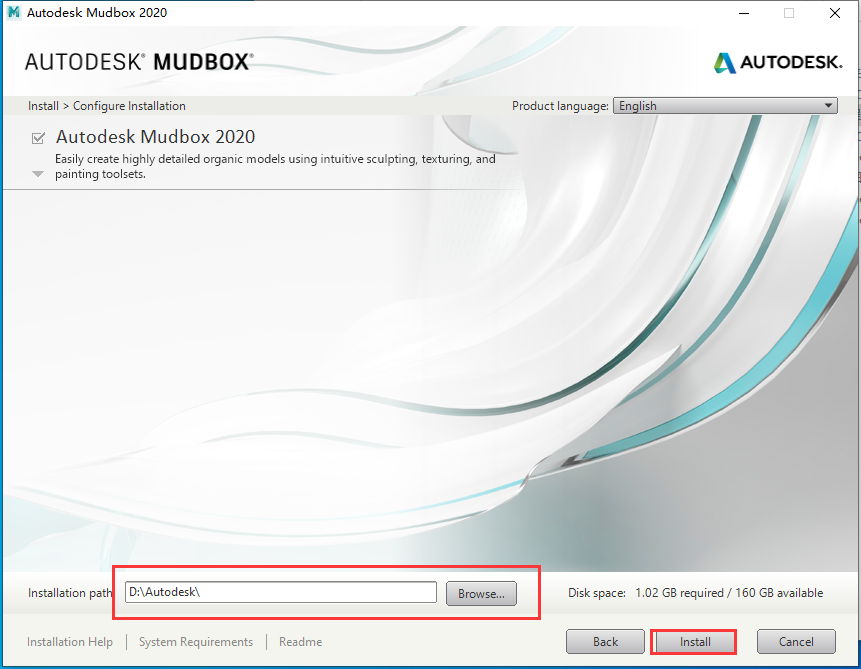
Task: Click inside the D:\Autodesk\ path field
Action: 280,592
